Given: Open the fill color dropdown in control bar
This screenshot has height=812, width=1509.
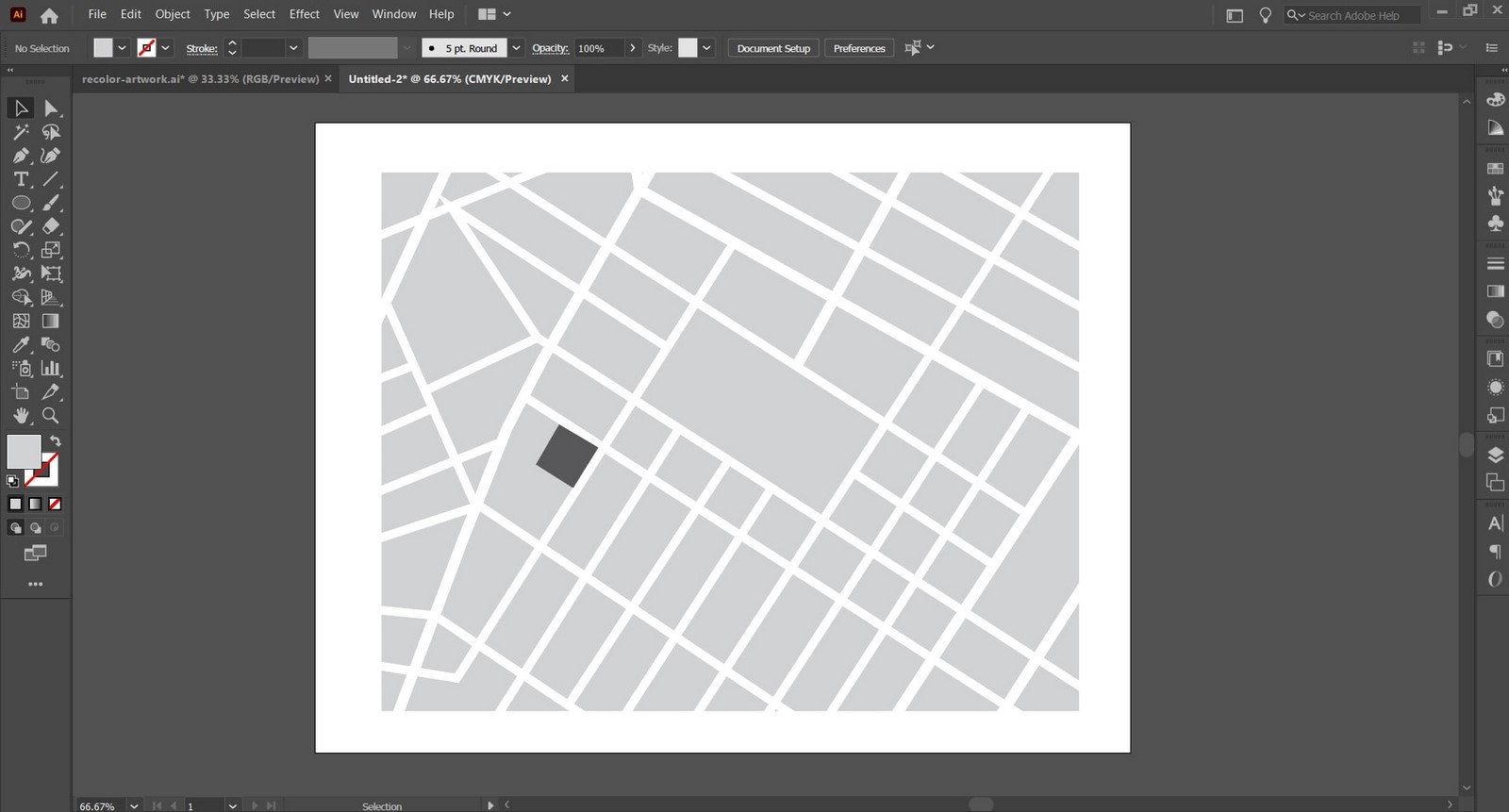Looking at the screenshot, I should coord(122,48).
